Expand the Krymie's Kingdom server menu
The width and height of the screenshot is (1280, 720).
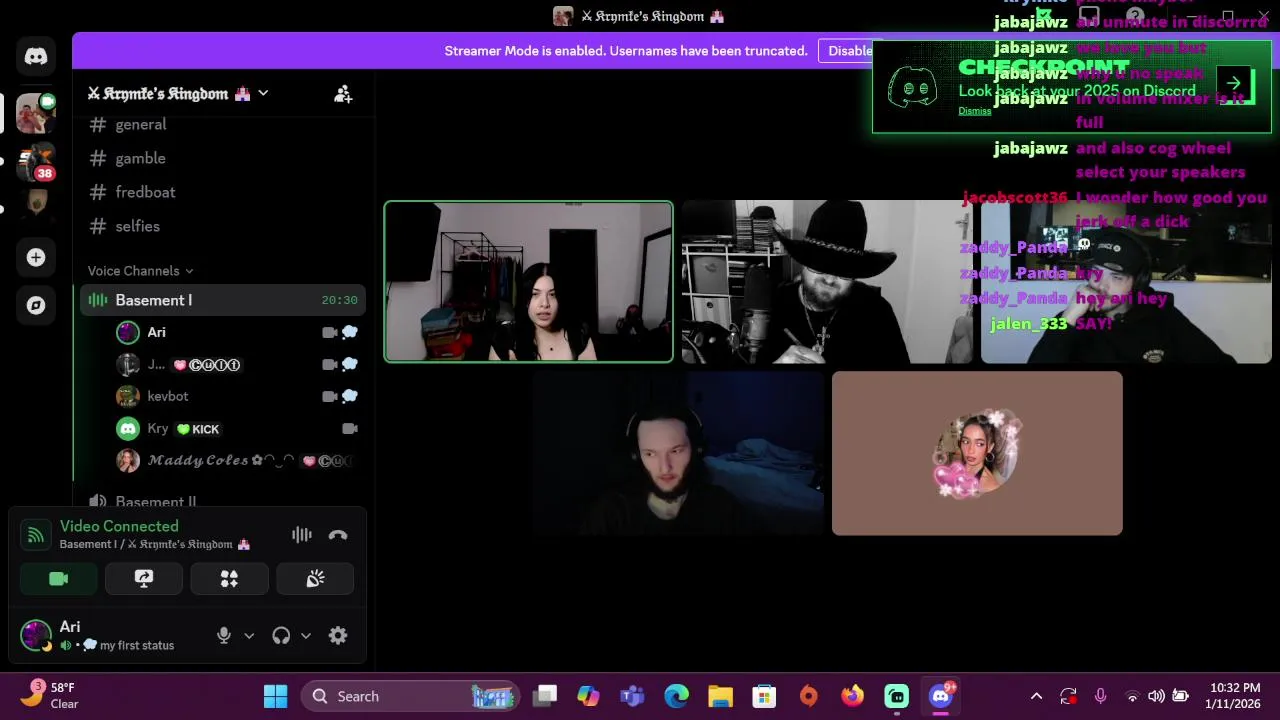tap(178, 93)
